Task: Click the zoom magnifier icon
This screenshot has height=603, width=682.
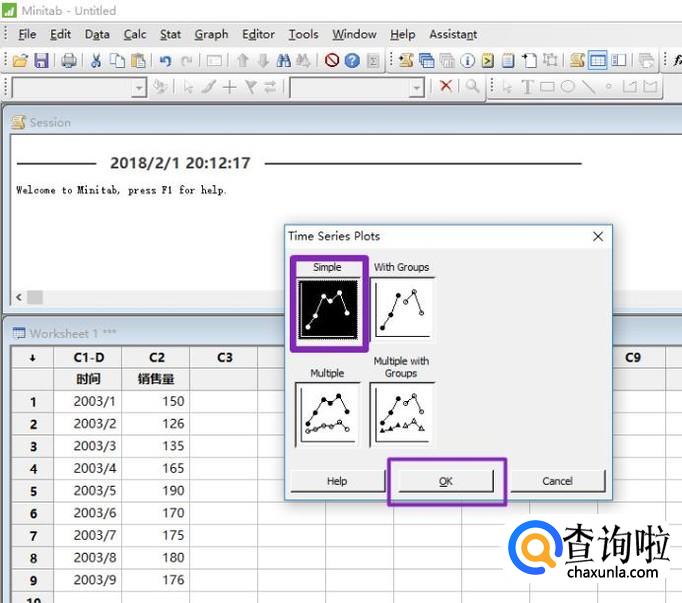Action: [472, 86]
